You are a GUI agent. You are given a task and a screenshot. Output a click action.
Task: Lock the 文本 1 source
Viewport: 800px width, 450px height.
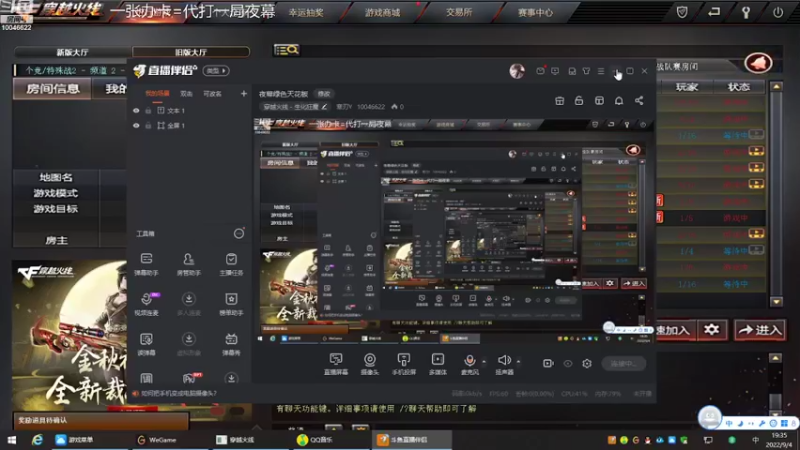tap(148, 110)
